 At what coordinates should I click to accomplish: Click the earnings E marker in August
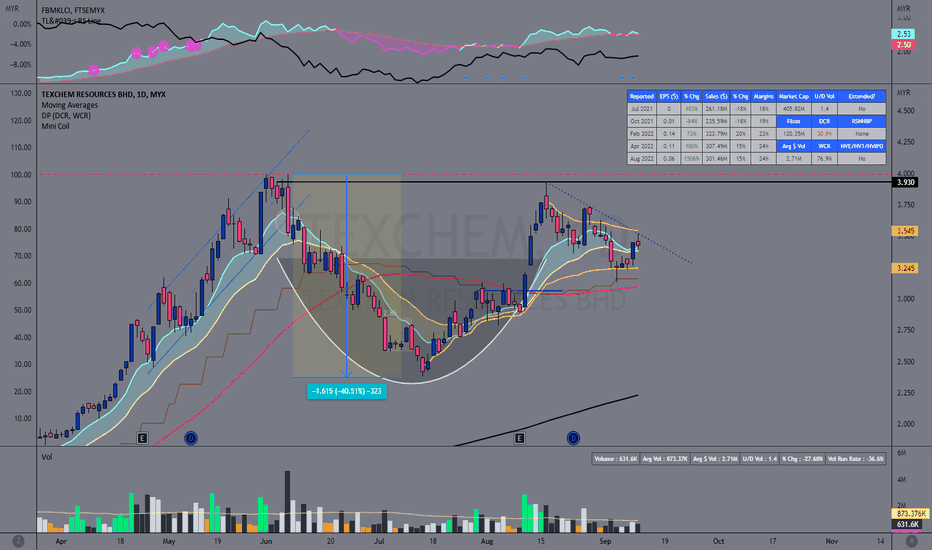pyautogui.click(x=519, y=438)
